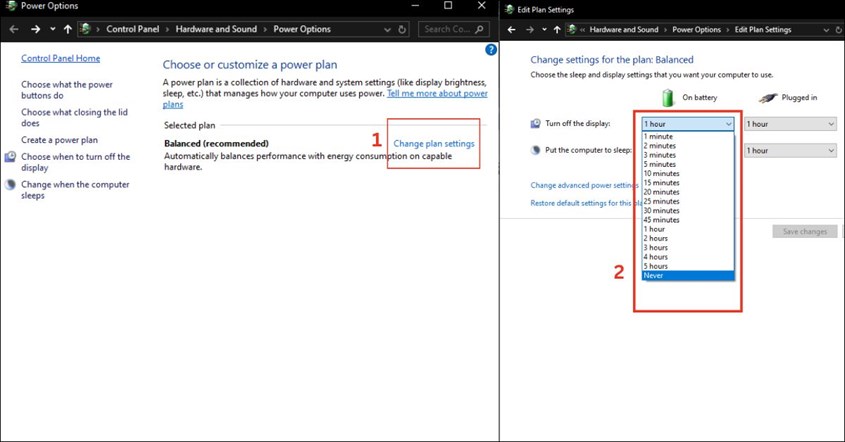Select 4 hours in the dropdown list
The image size is (845, 442).
tap(688, 257)
